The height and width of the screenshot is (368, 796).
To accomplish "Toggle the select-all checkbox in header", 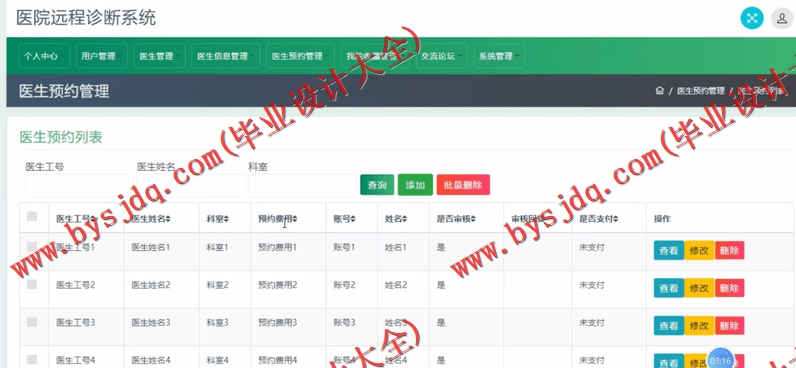I will click(x=32, y=216).
